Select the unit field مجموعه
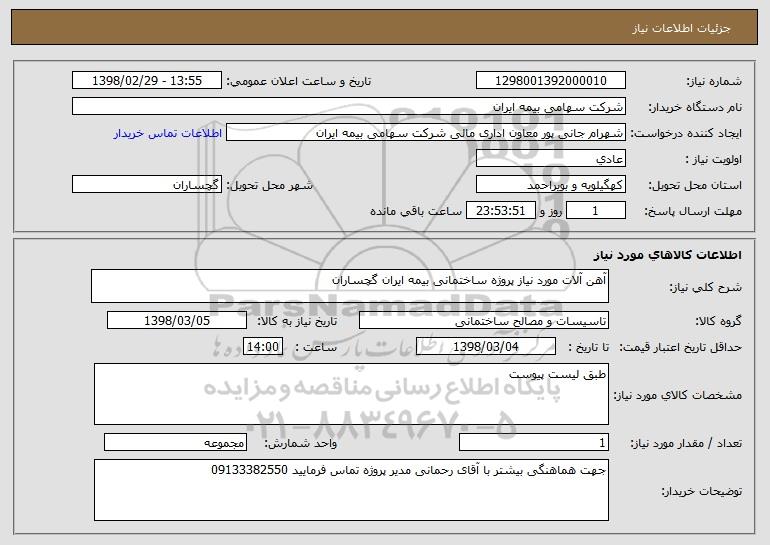Viewport: 770px width, 545px height. tap(175, 442)
